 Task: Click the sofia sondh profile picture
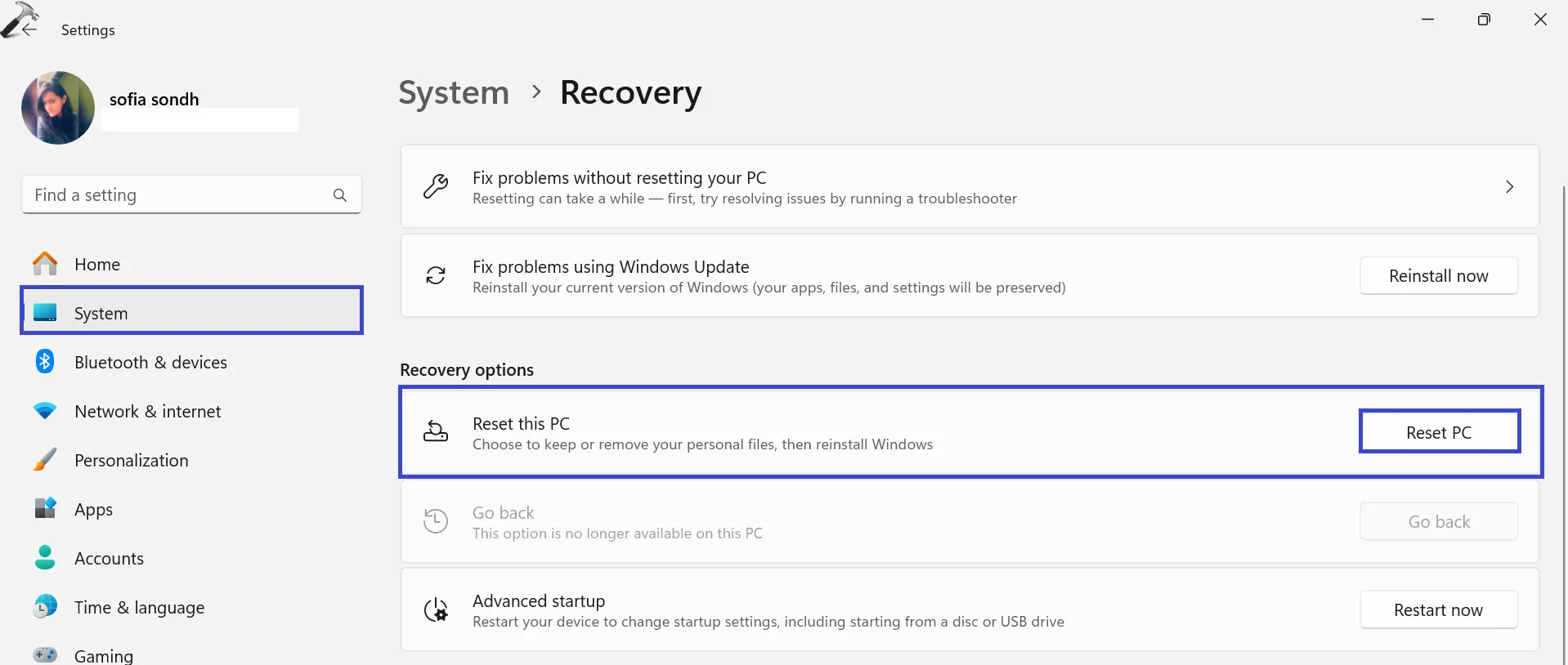click(58, 108)
